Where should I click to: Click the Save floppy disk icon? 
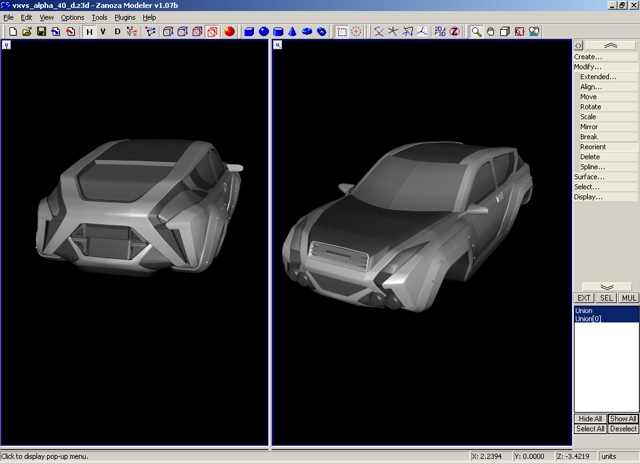[x=41, y=32]
